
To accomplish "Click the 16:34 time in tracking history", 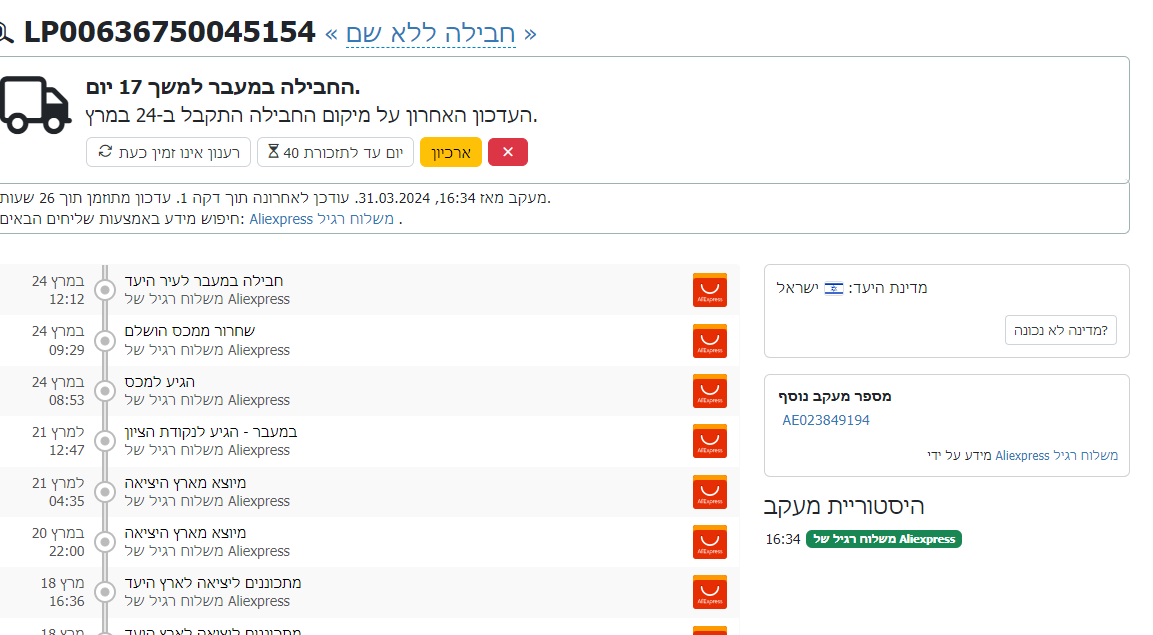I will coord(782,539).
